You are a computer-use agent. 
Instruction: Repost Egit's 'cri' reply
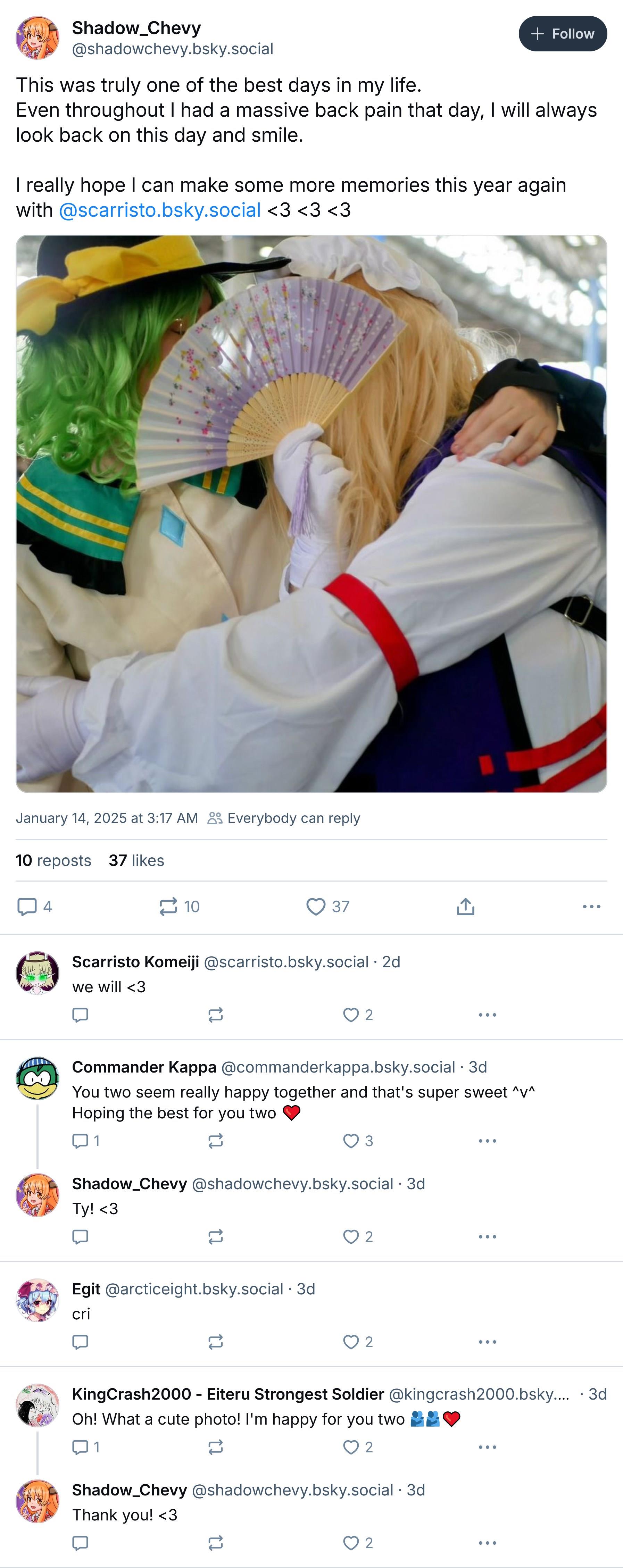[216, 1342]
